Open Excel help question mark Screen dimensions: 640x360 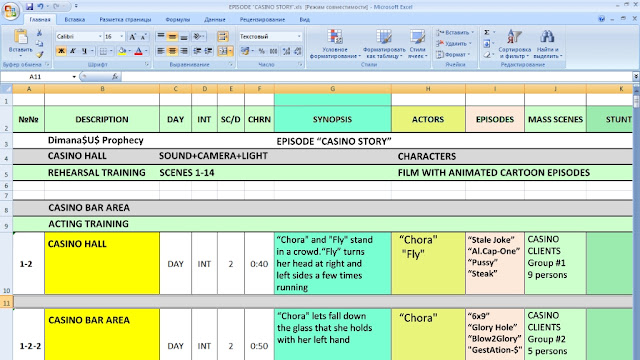click(602, 19)
